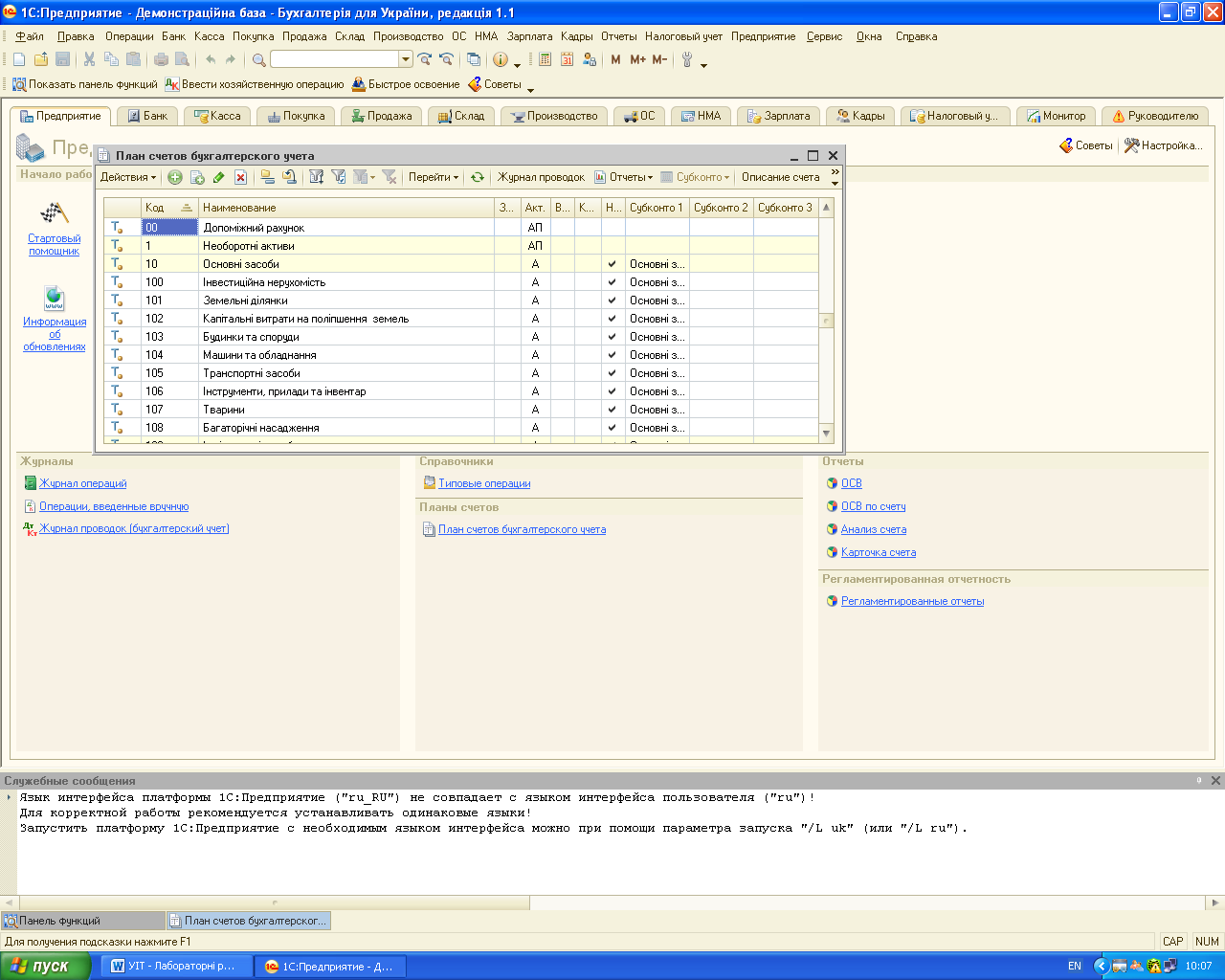Open the Типовые операции link
This screenshot has height=980, width=1225.
pyautogui.click(x=484, y=483)
